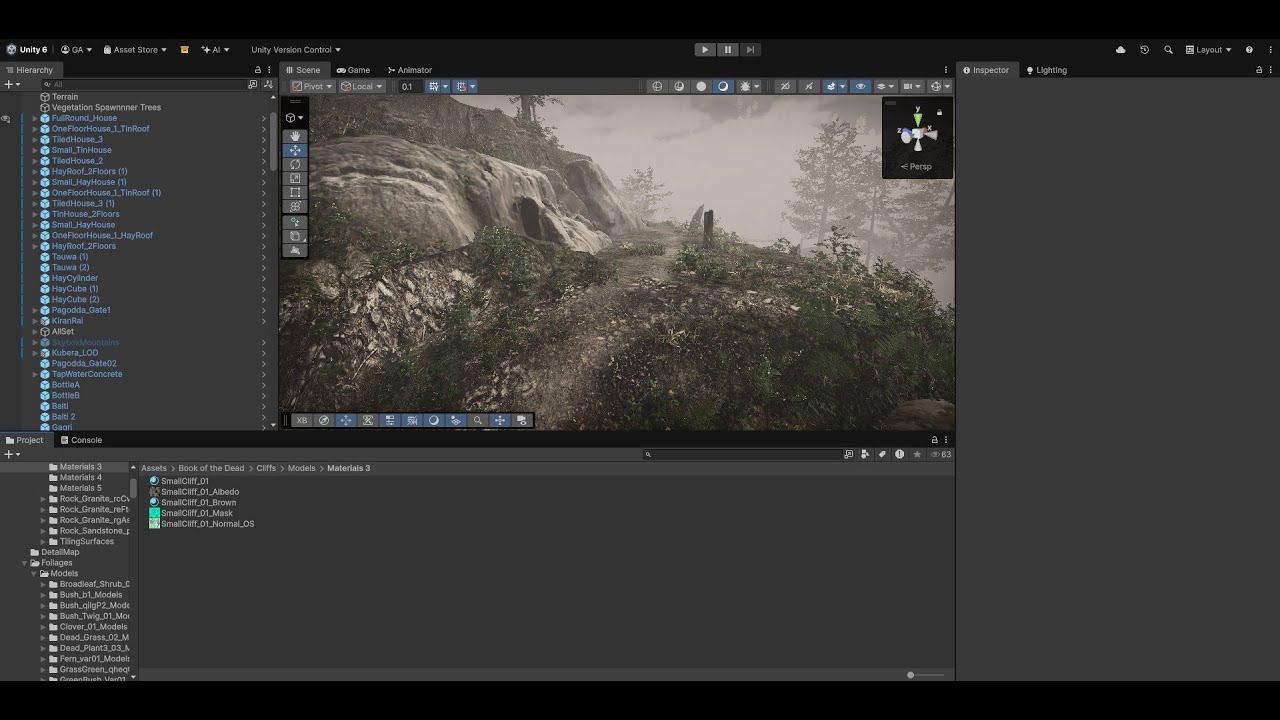
Task: Select the Inspector tab
Action: pyautogui.click(x=986, y=70)
